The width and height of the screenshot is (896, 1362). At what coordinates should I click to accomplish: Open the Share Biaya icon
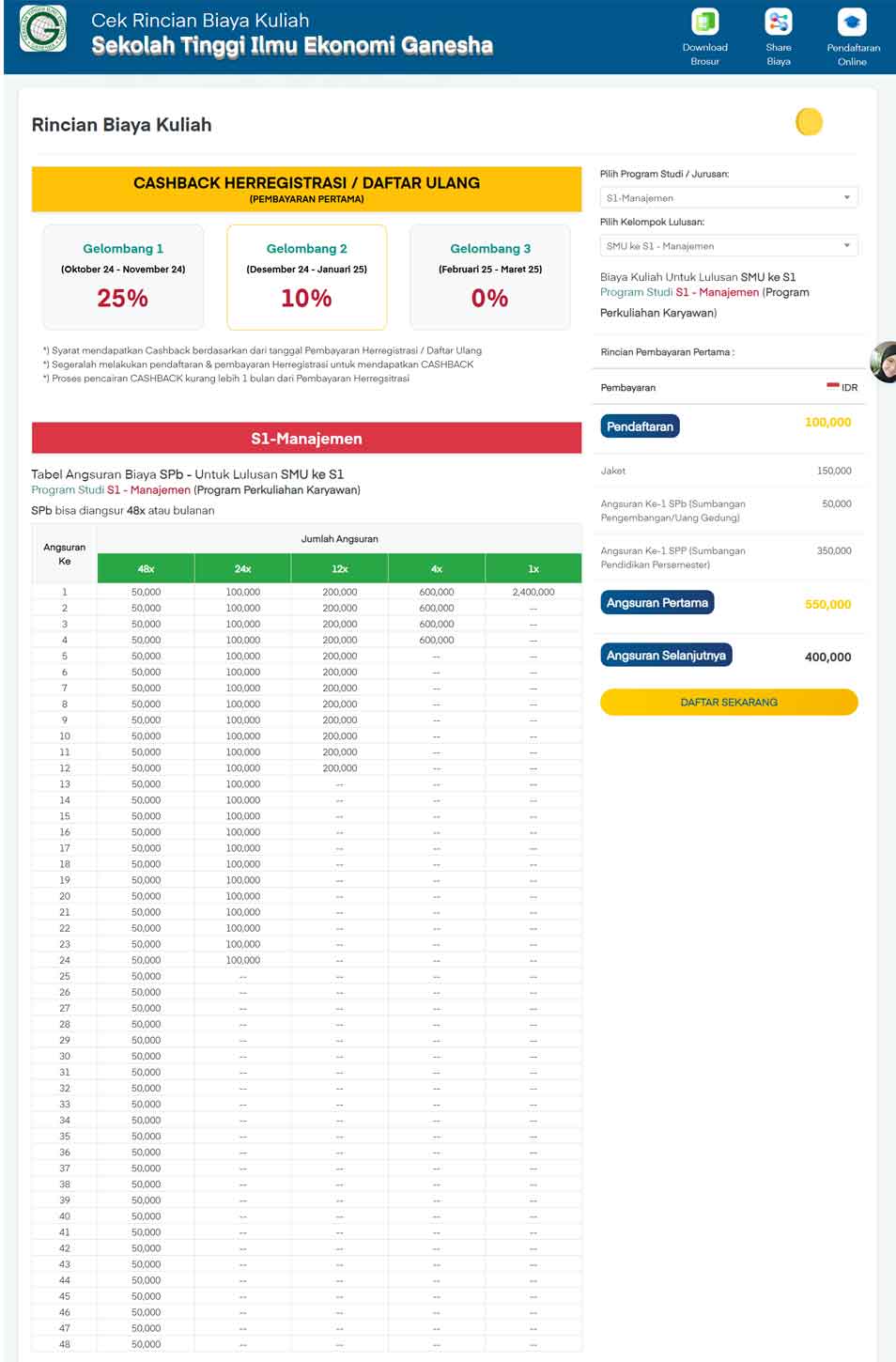(x=778, y=22)
